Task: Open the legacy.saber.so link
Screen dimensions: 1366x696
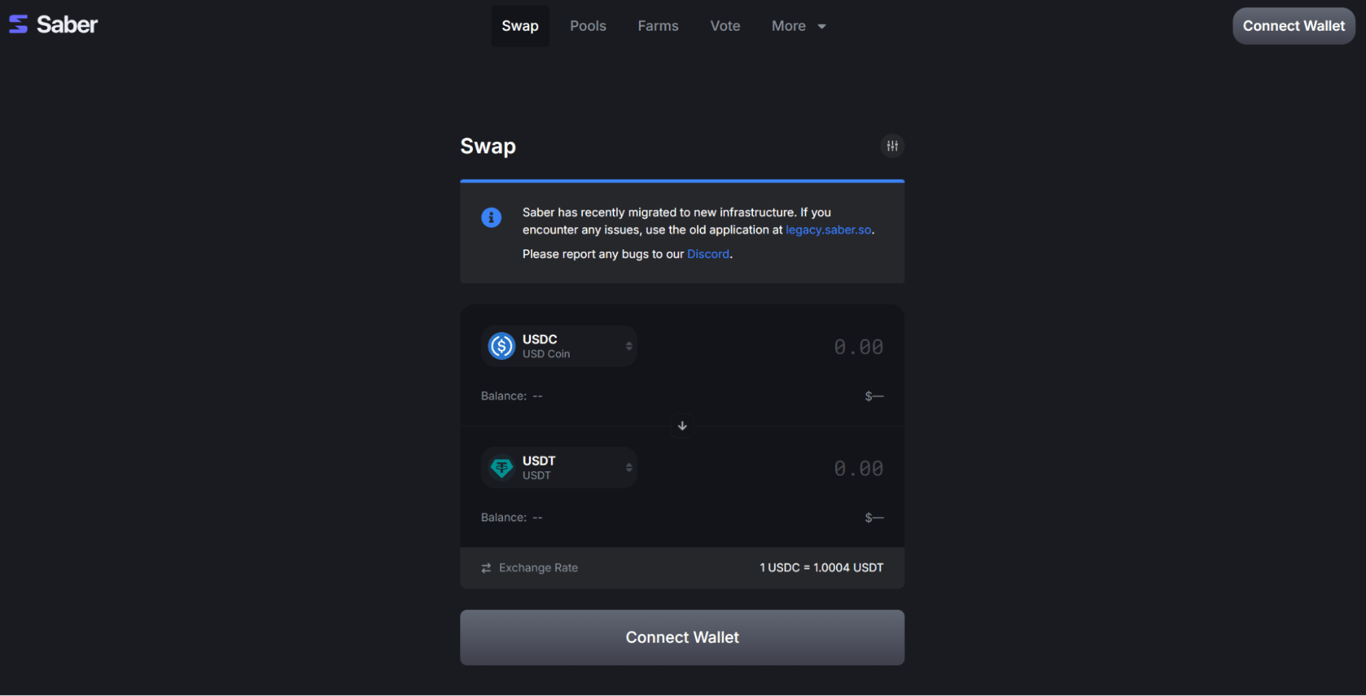Action: pyautogui.click(x=829, y=230)
